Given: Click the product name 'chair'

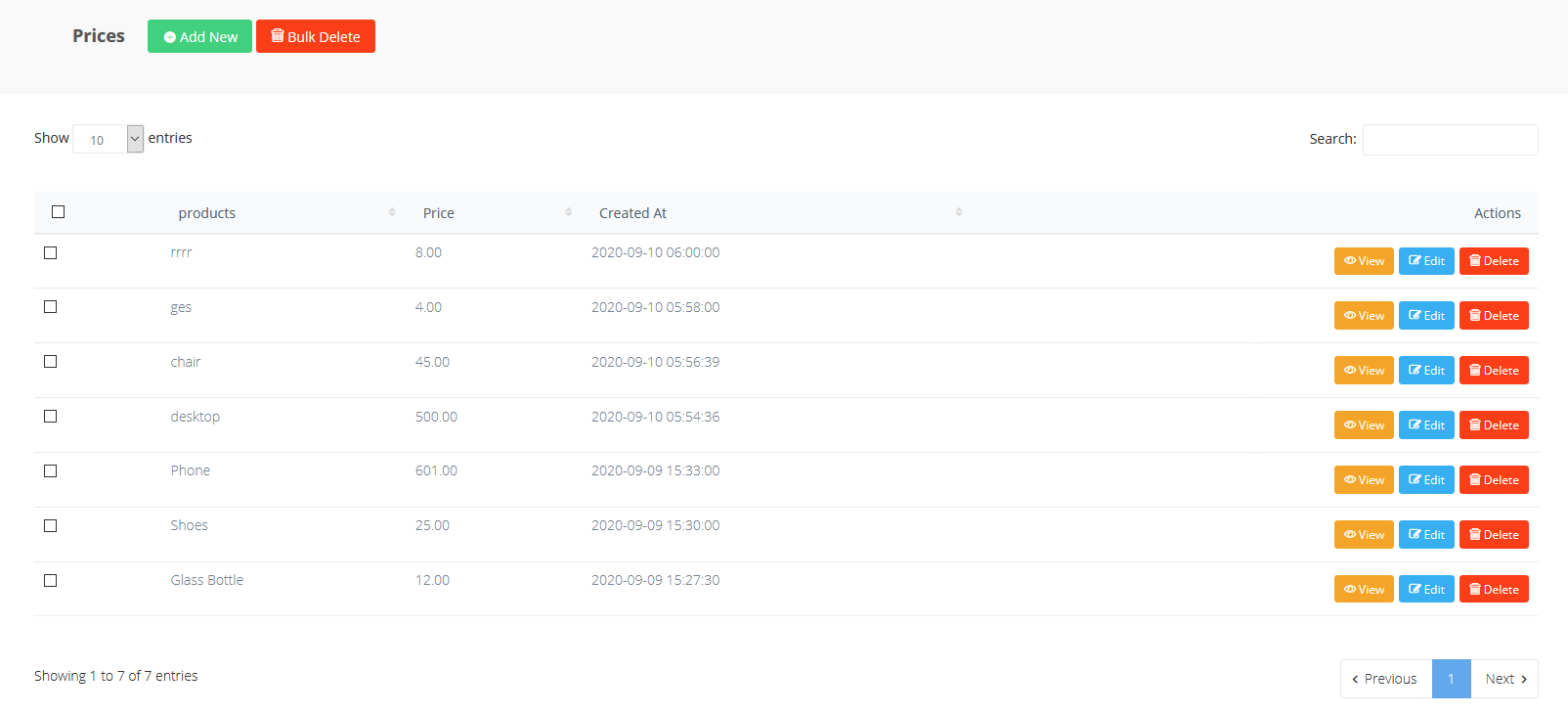Looking at the screenshot, I should 185,362.
